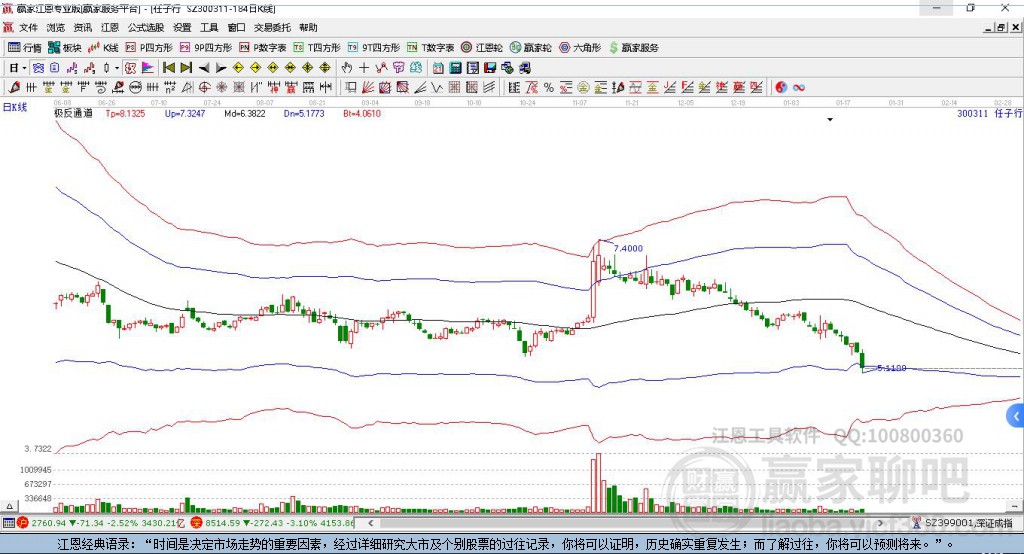Click the 深 Shenzhen index badge
The width and height of the screenshot is (1024, 554).
click(x=196, y=523)
